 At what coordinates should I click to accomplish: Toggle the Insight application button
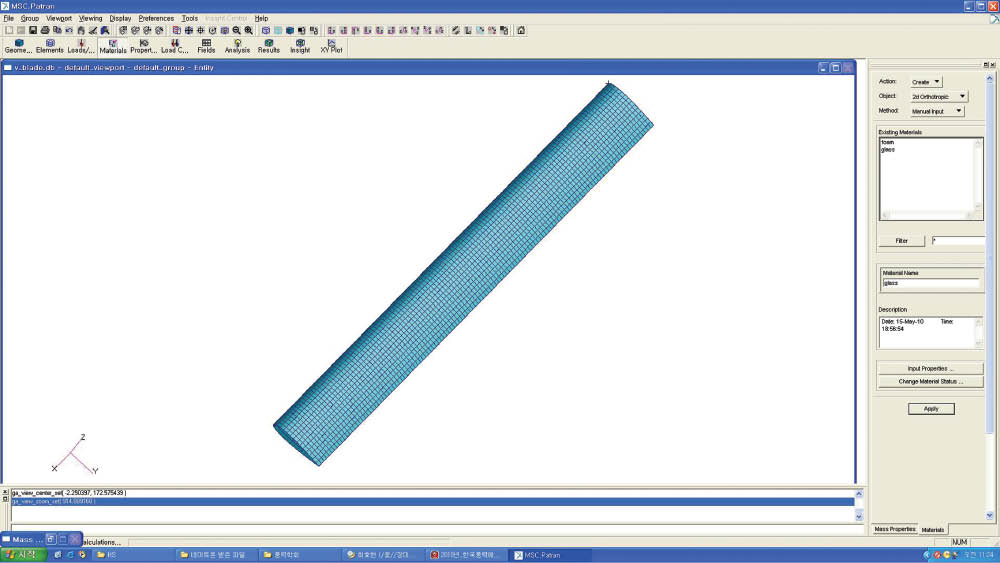tap(300, 45)
